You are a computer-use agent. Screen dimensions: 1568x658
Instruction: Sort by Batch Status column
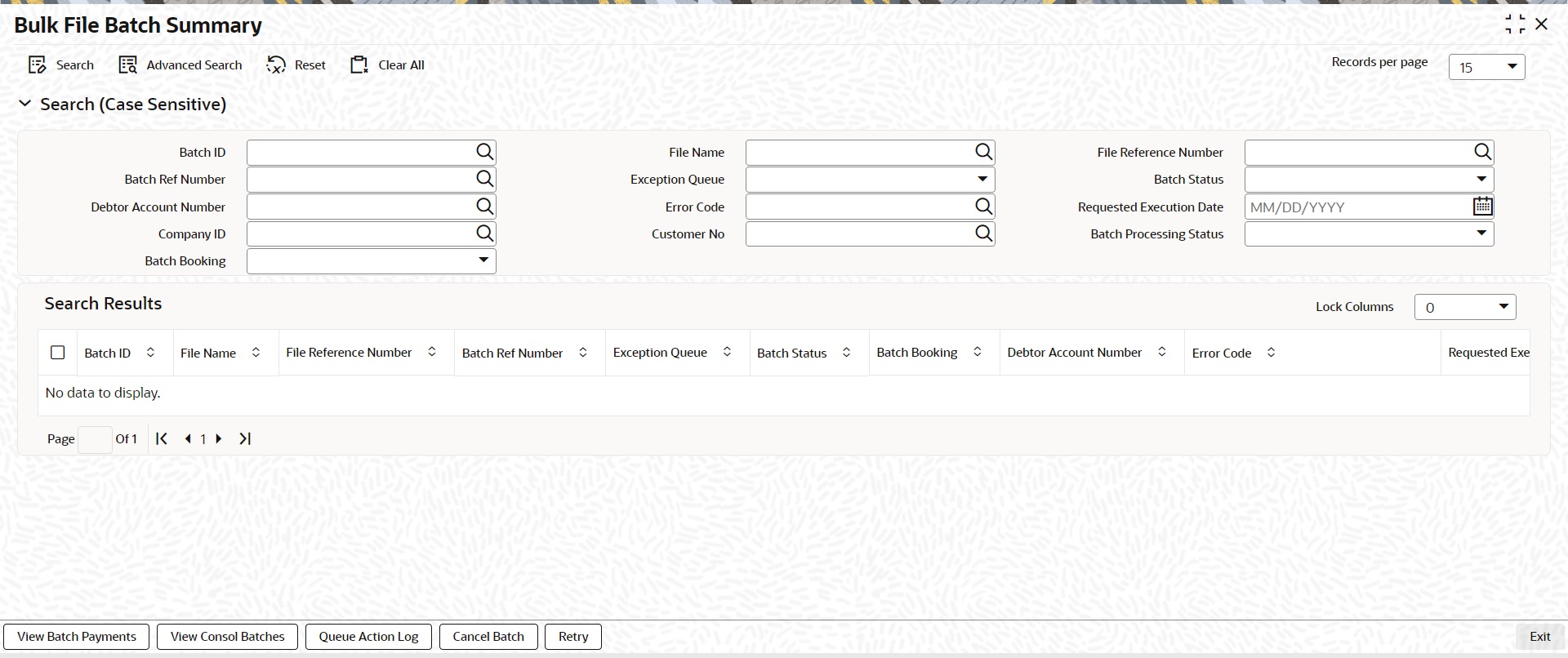[x=846, y=353]
